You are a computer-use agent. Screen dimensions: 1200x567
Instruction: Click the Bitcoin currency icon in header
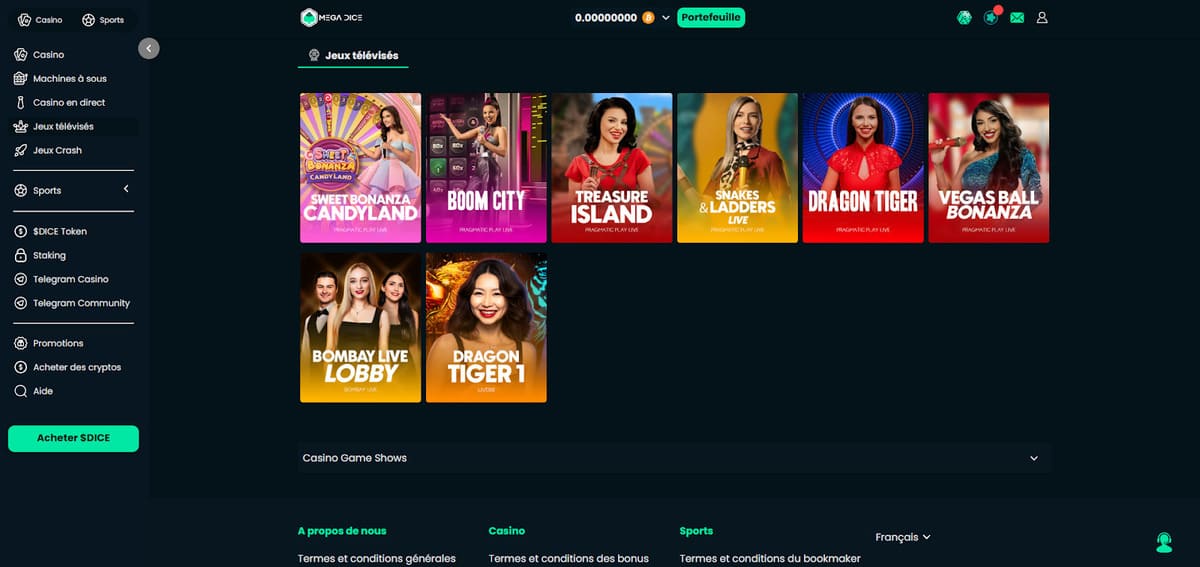648,17
